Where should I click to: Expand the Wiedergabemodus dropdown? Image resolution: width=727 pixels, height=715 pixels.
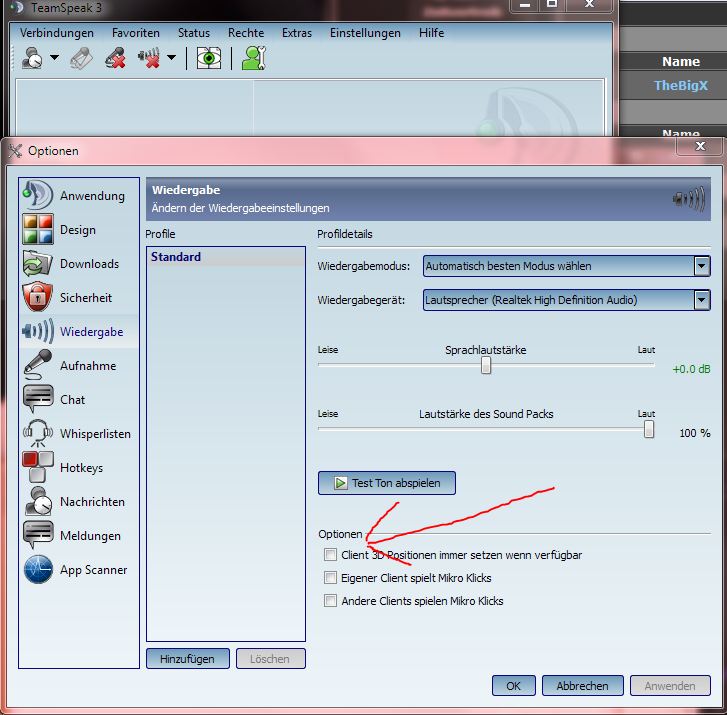(x=702, y=266)
